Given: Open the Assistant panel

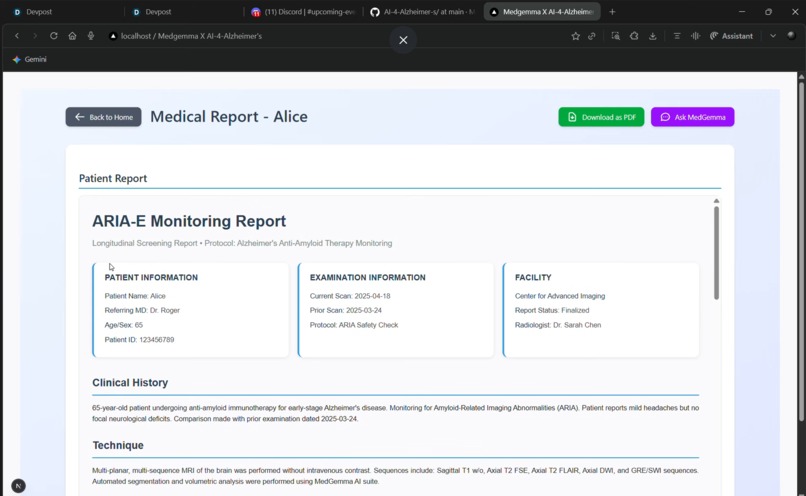Looking at the screenshot, I should (731, 36).
